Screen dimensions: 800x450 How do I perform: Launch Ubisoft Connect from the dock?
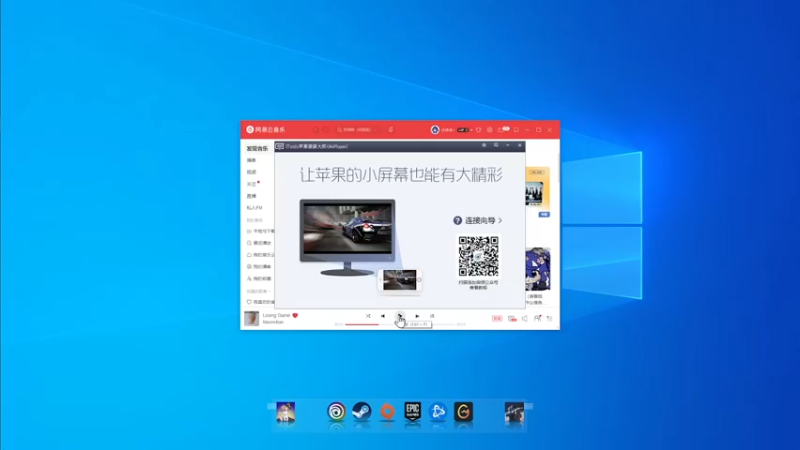(336, 412)
